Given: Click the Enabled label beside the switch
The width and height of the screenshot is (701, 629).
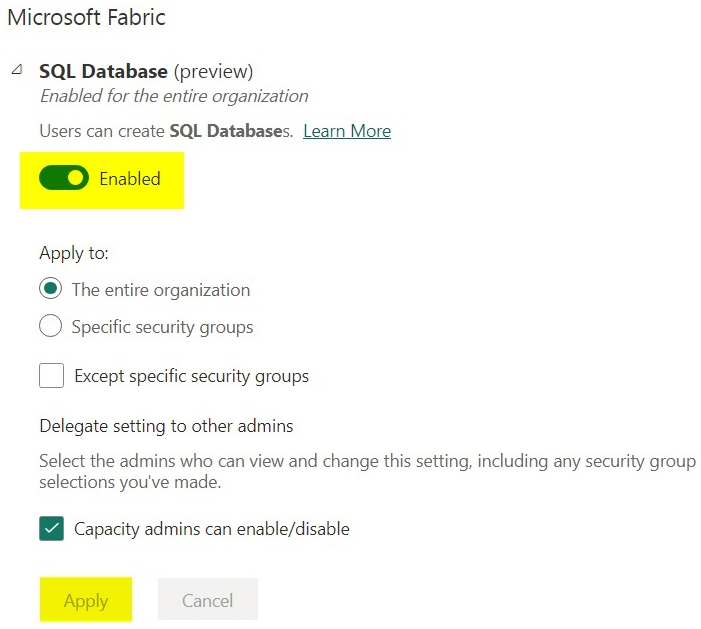Looking at the screenshot, I should tap(130, 179).
